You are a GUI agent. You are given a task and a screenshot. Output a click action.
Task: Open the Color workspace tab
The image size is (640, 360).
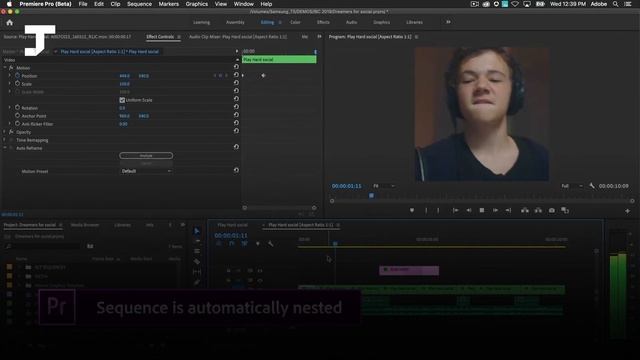point(295,22)
